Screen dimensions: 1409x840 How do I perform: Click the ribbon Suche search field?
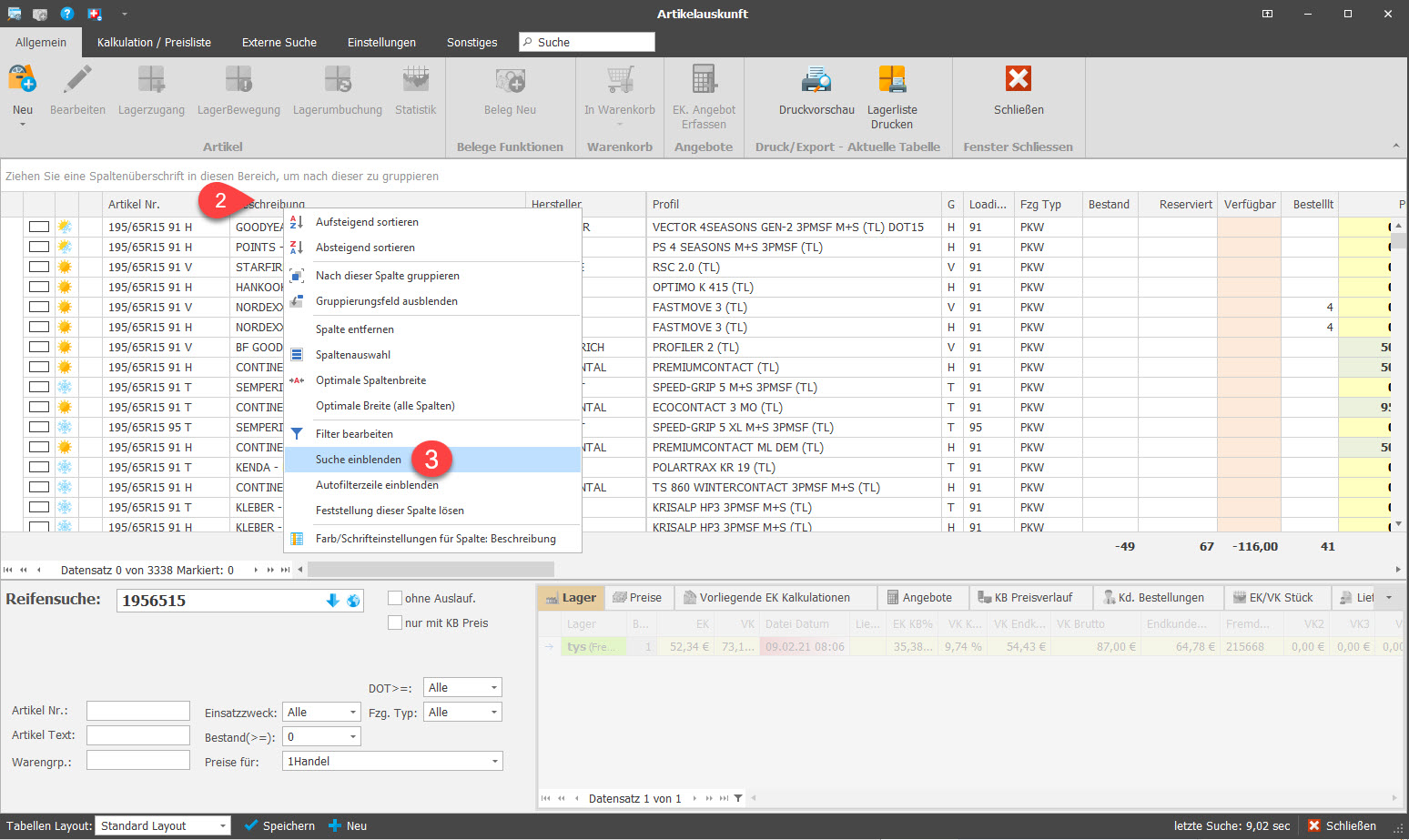tap(587, 42)
